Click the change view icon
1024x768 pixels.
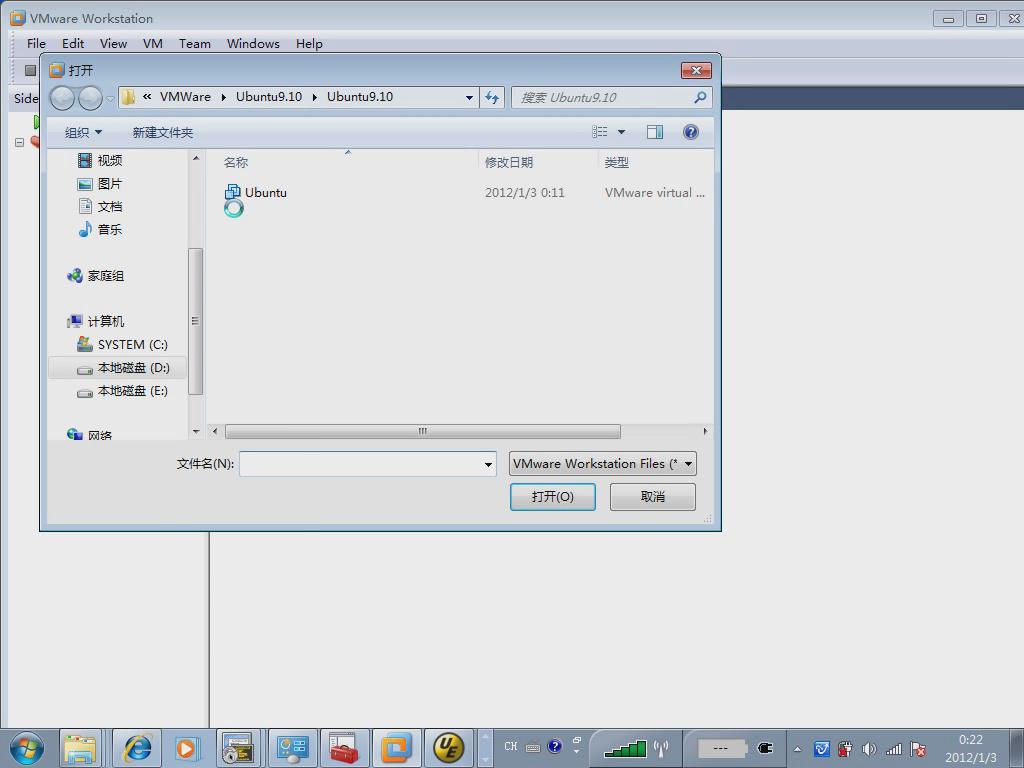600,132
